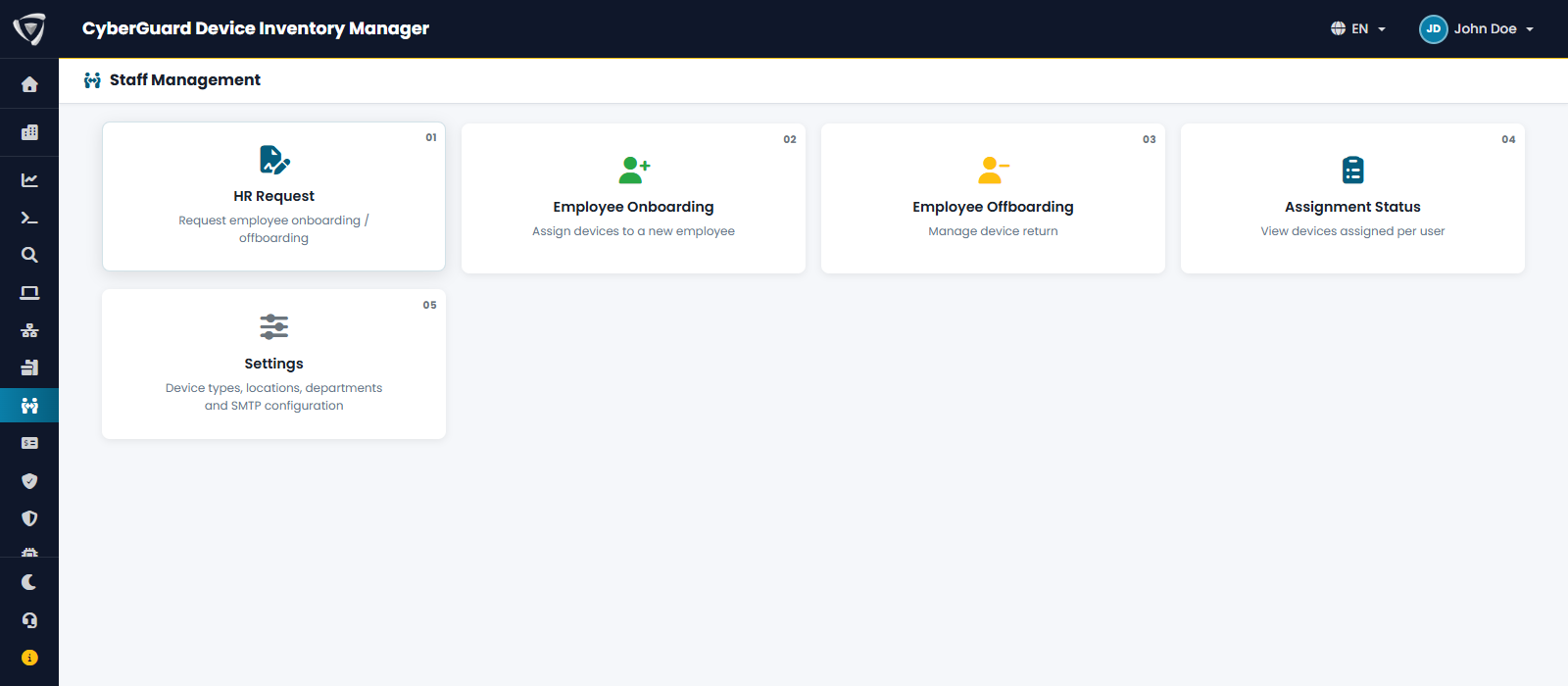Click the yellow Employee Offboarding user-minus icon
This screenshot has width=1568, height=686.
point(994,171)
